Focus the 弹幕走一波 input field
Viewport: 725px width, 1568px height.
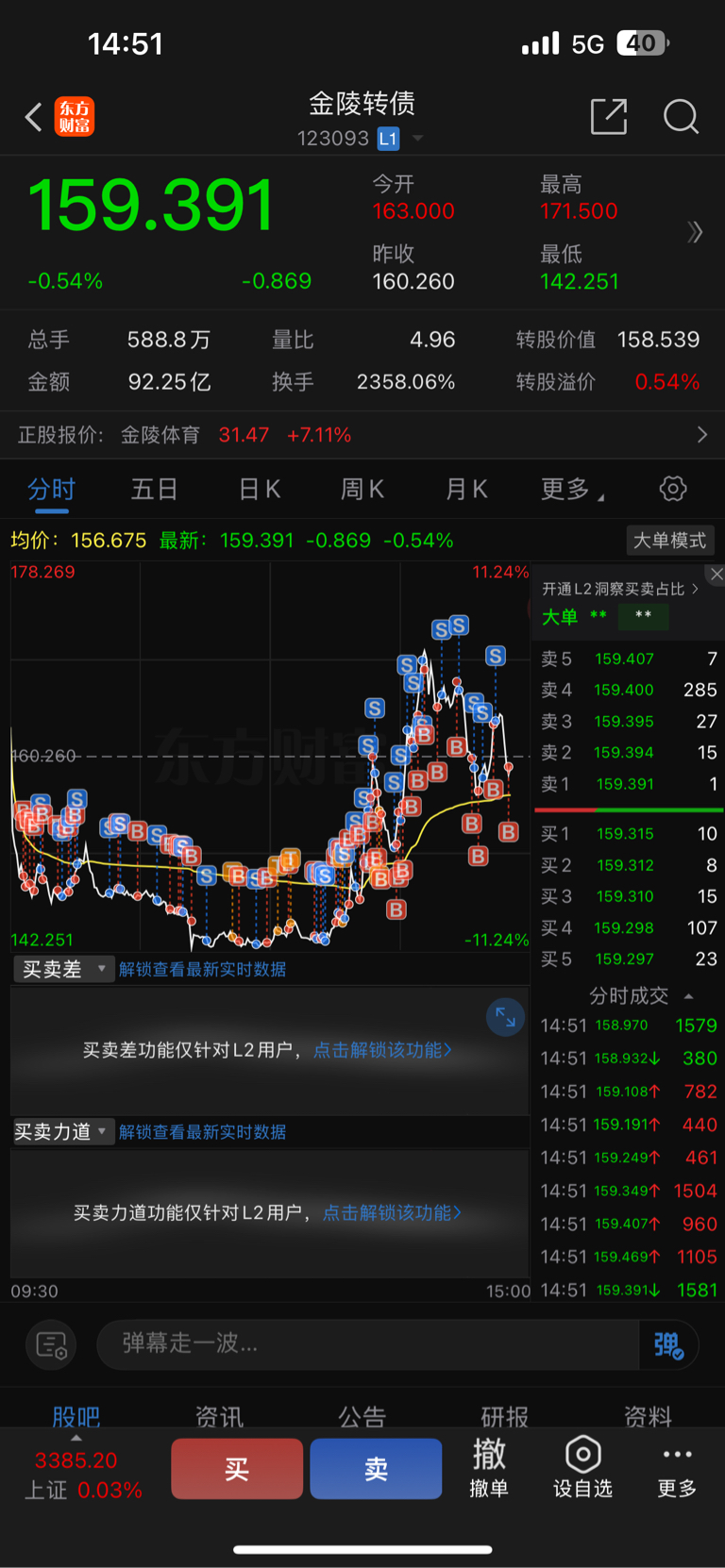click(368, 1343)
